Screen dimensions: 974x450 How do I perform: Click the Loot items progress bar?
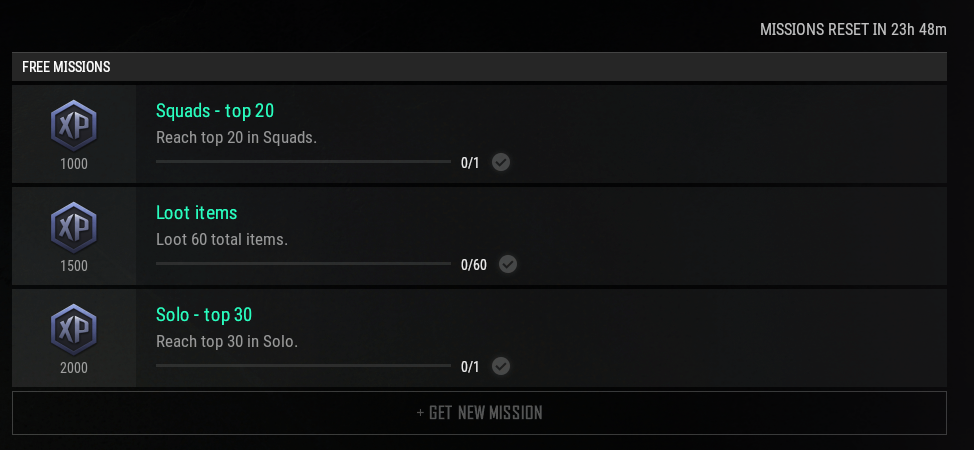click(303, 264)
